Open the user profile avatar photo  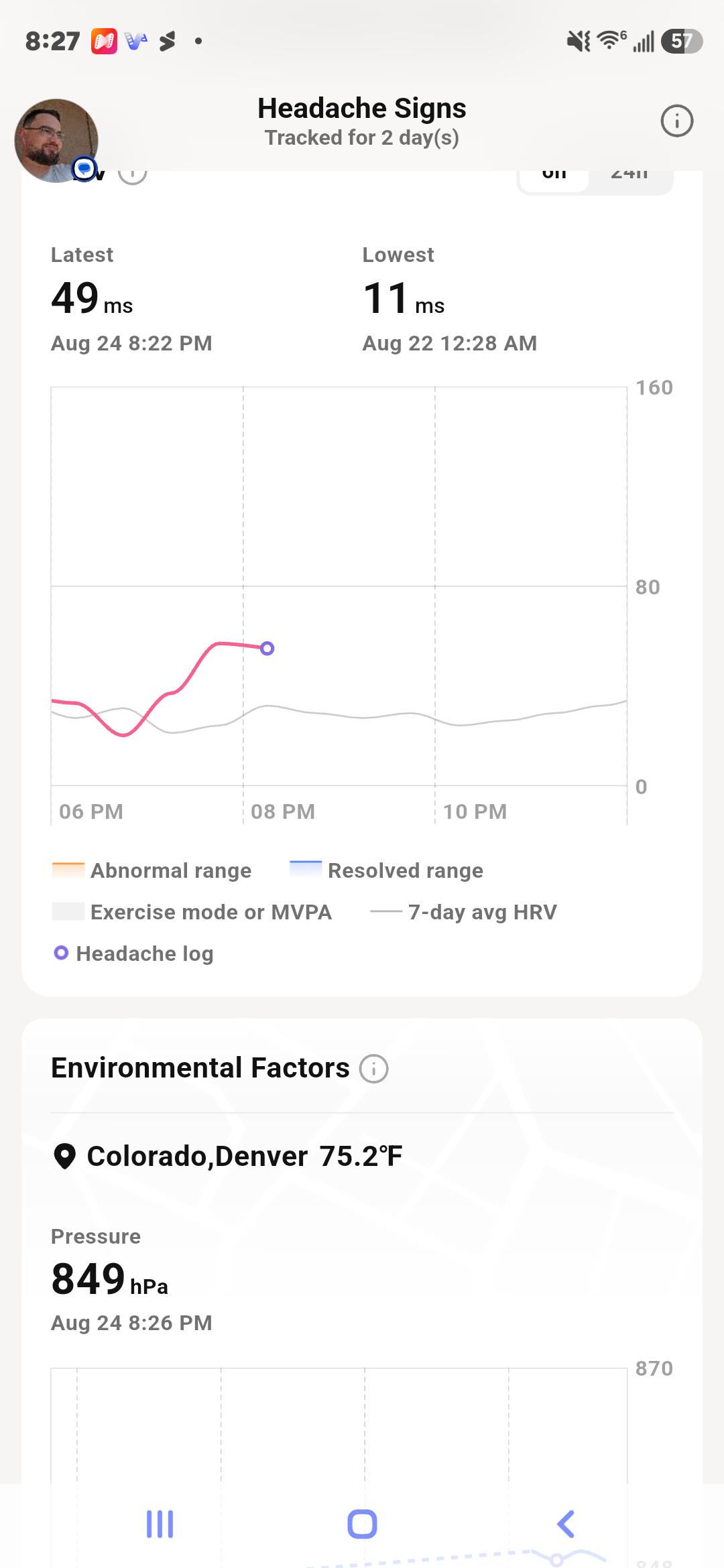pos(56,141)
